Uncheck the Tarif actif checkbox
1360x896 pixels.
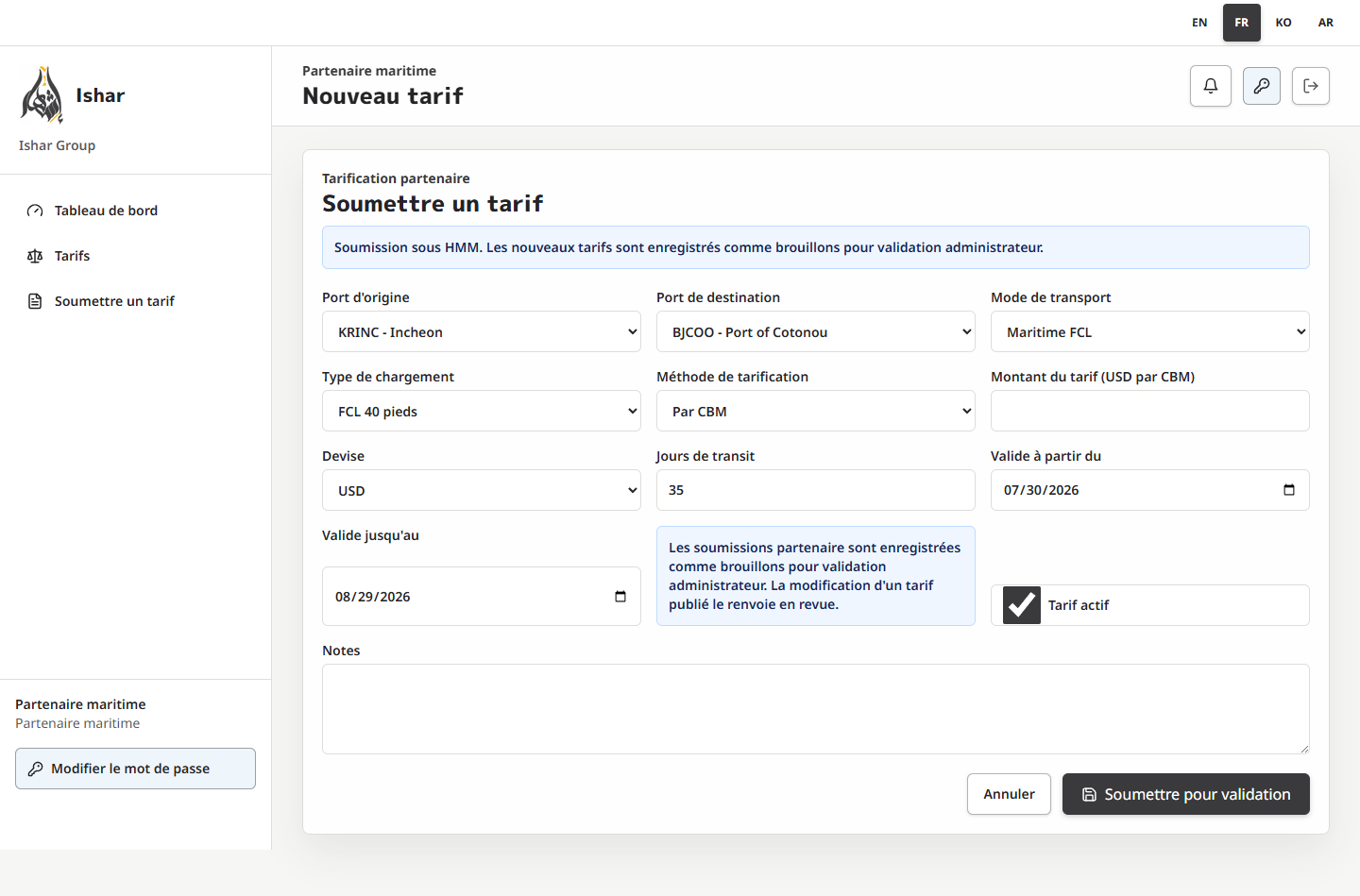(1022, 605)
